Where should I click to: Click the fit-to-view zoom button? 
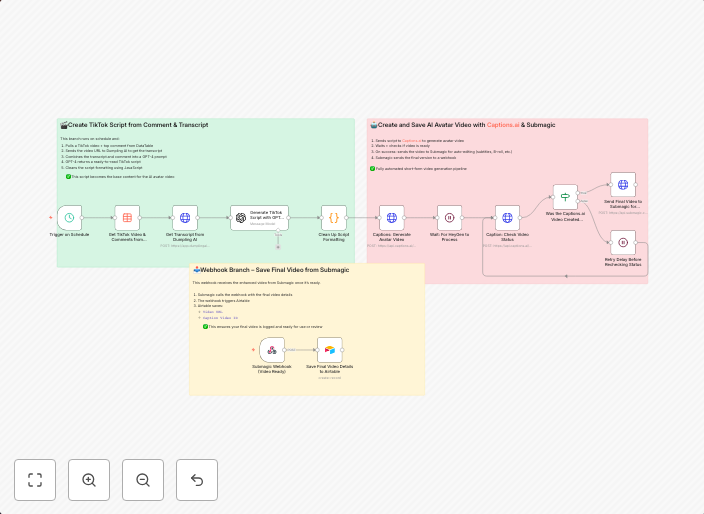pyautogui.click(x=35, y=480)
